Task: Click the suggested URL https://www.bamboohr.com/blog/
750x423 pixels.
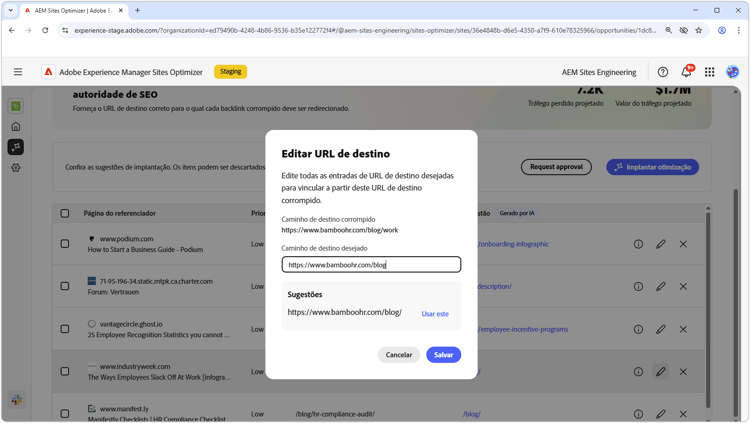Action: [344, 312]
